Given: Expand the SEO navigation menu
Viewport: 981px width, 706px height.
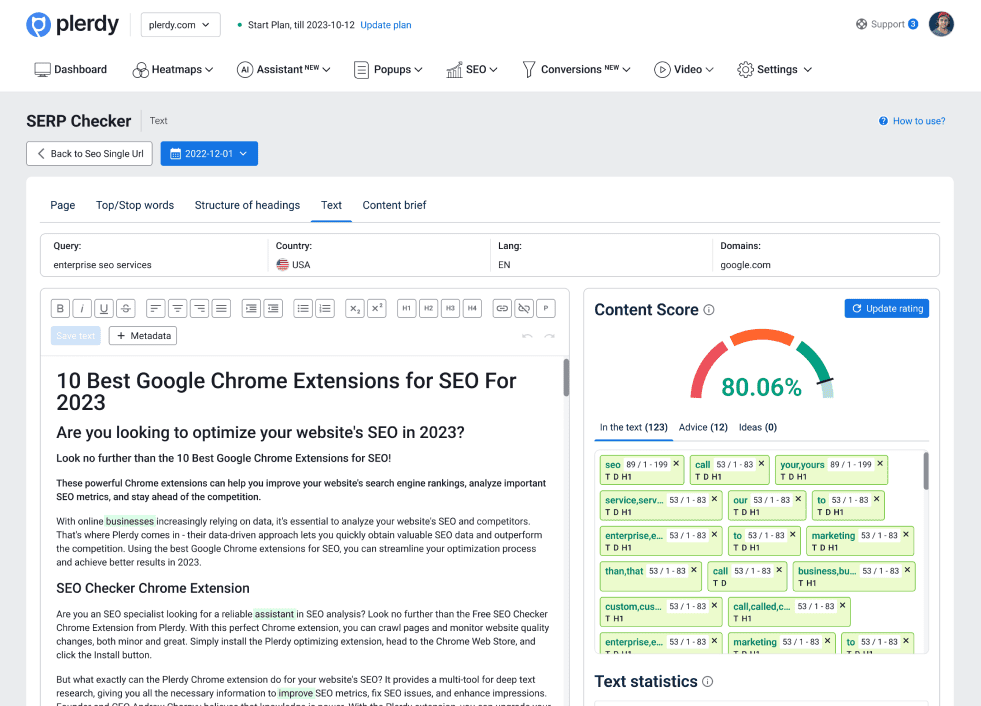Looking at the screenshot, I should 472,70.
